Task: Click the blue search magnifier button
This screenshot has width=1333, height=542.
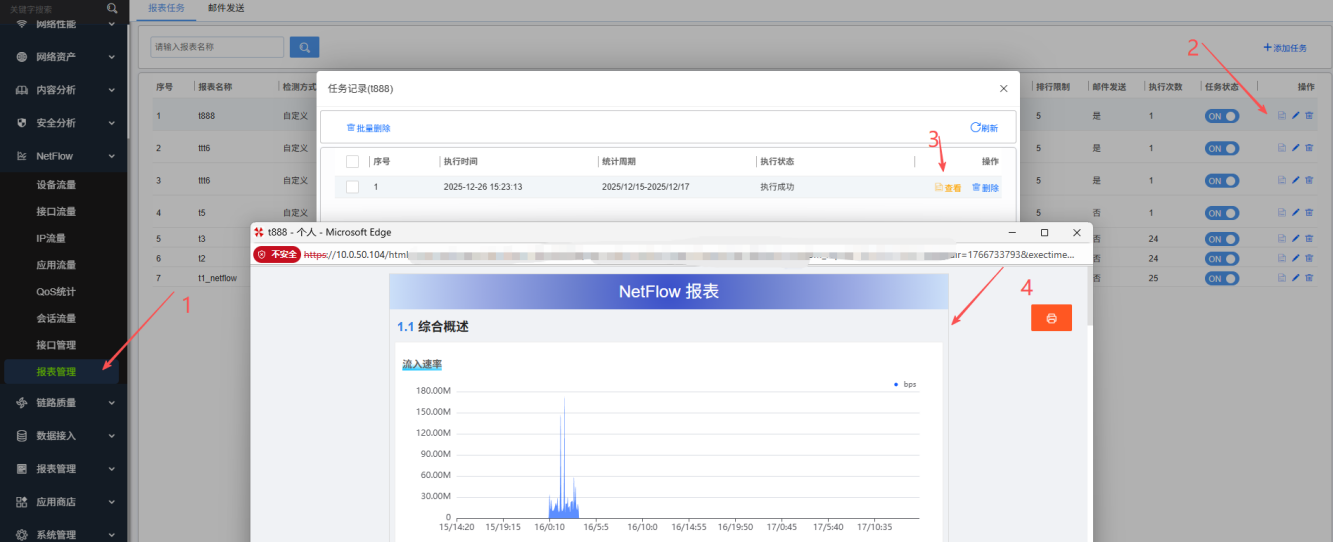Action: point(304,47)
